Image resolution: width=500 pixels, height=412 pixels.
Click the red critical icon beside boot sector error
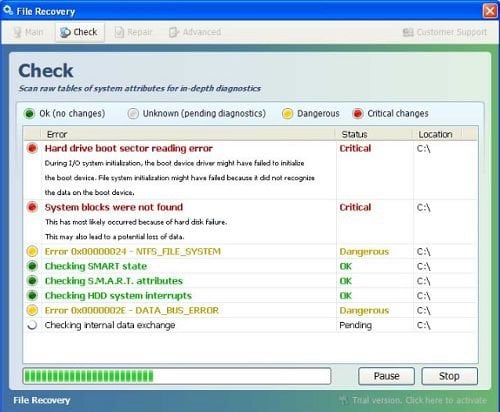(32, 148)
